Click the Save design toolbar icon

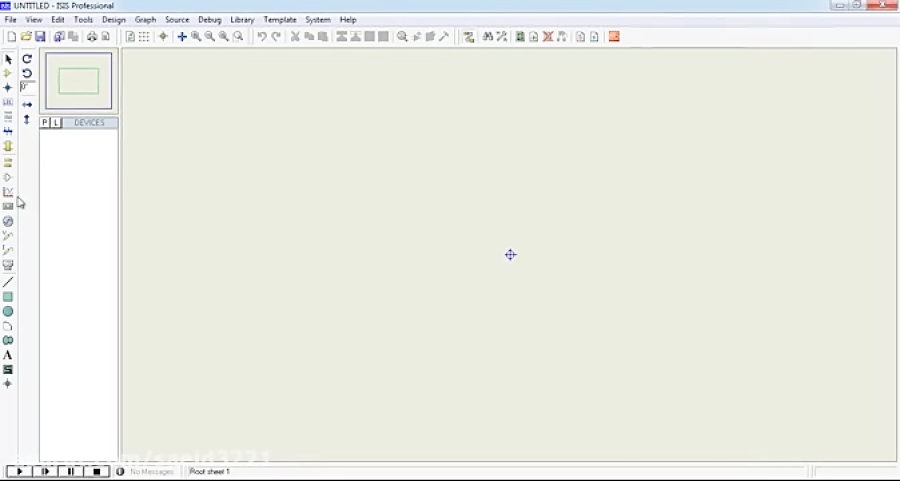click(x=40, y=37)
